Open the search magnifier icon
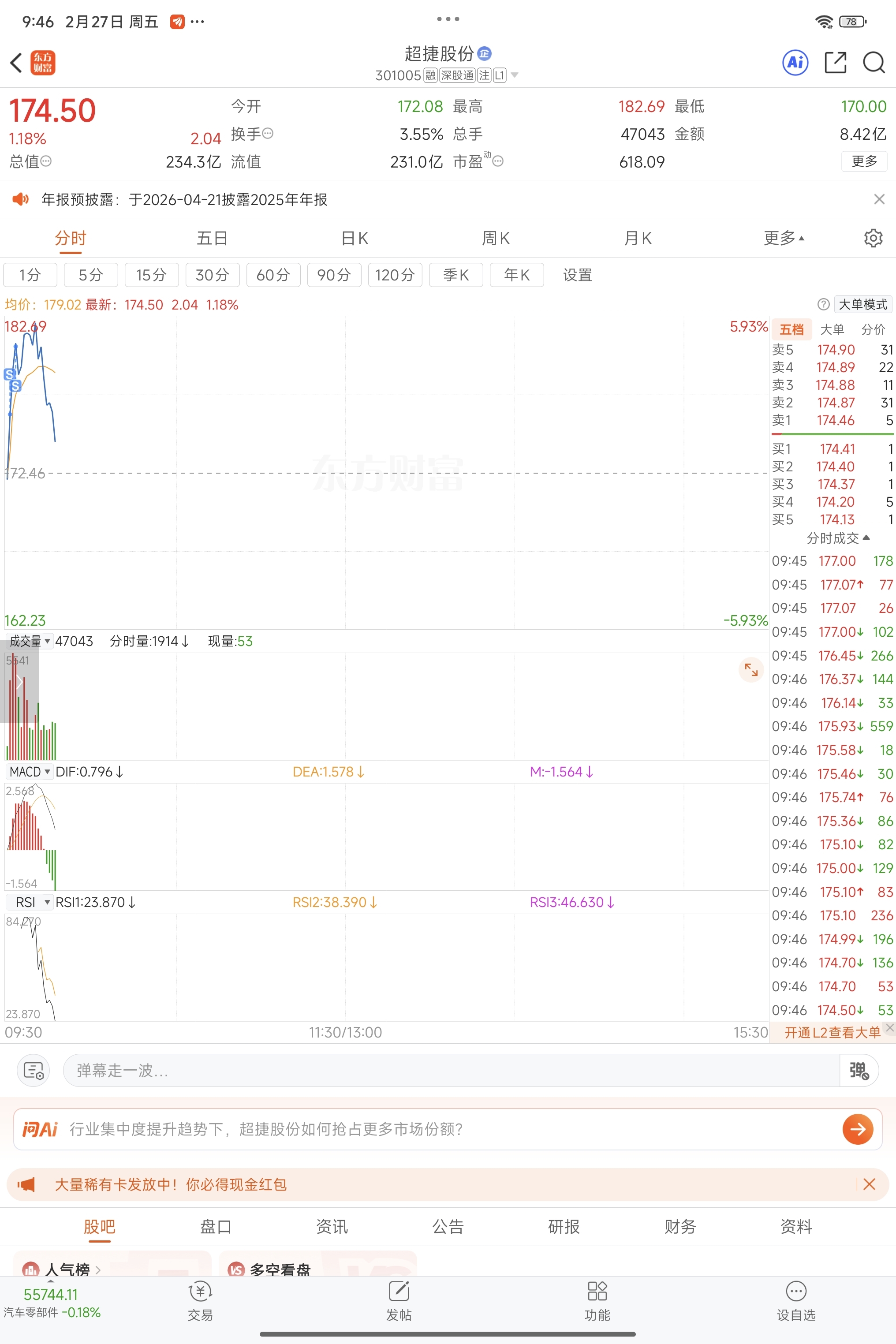The image size is (896, 1344). click(x=873, y=62)
